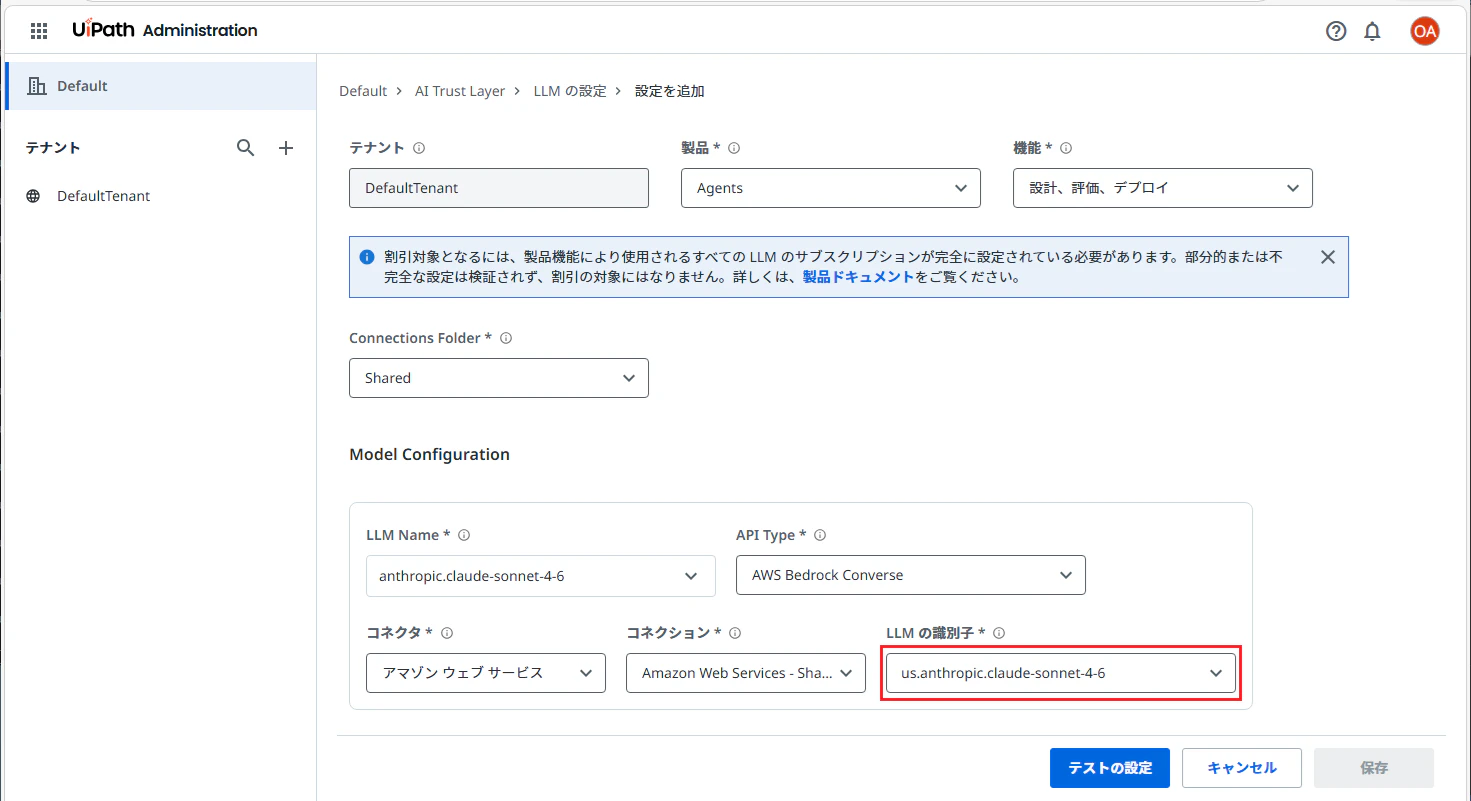Show info tooltip for LLM Name

click(464, 535)
